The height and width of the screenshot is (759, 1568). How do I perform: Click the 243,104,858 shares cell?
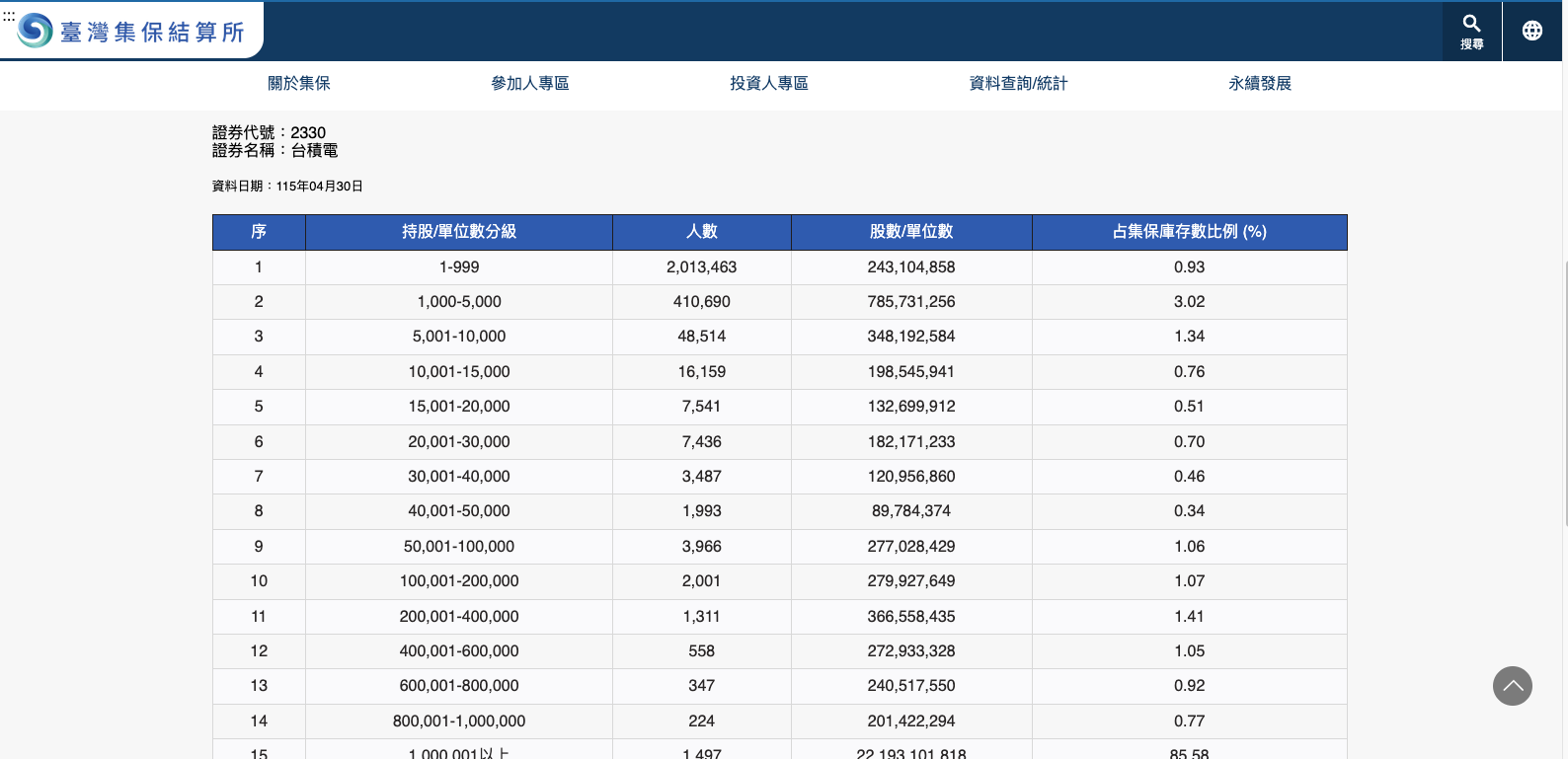(911, 267)
